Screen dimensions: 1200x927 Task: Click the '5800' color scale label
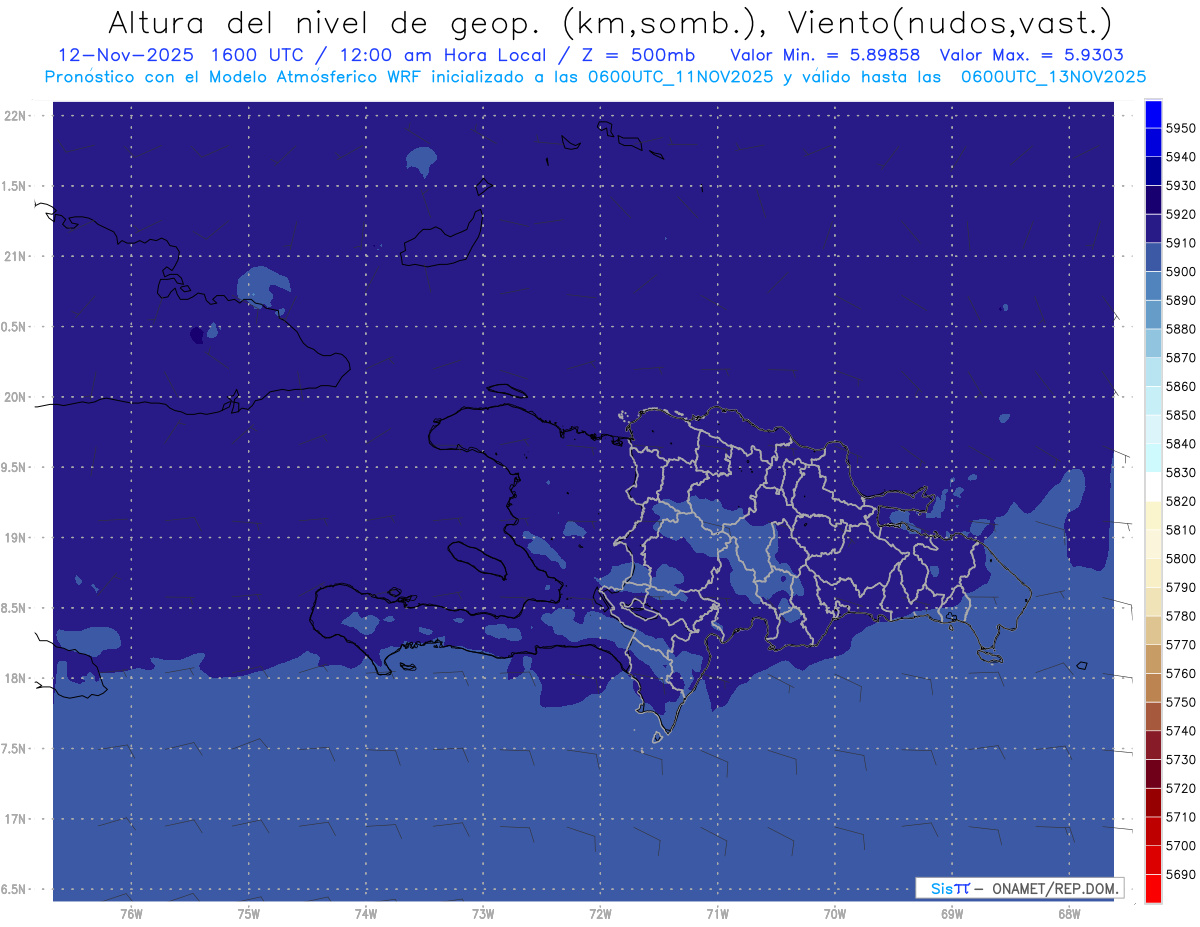[x=1181, y=559]
